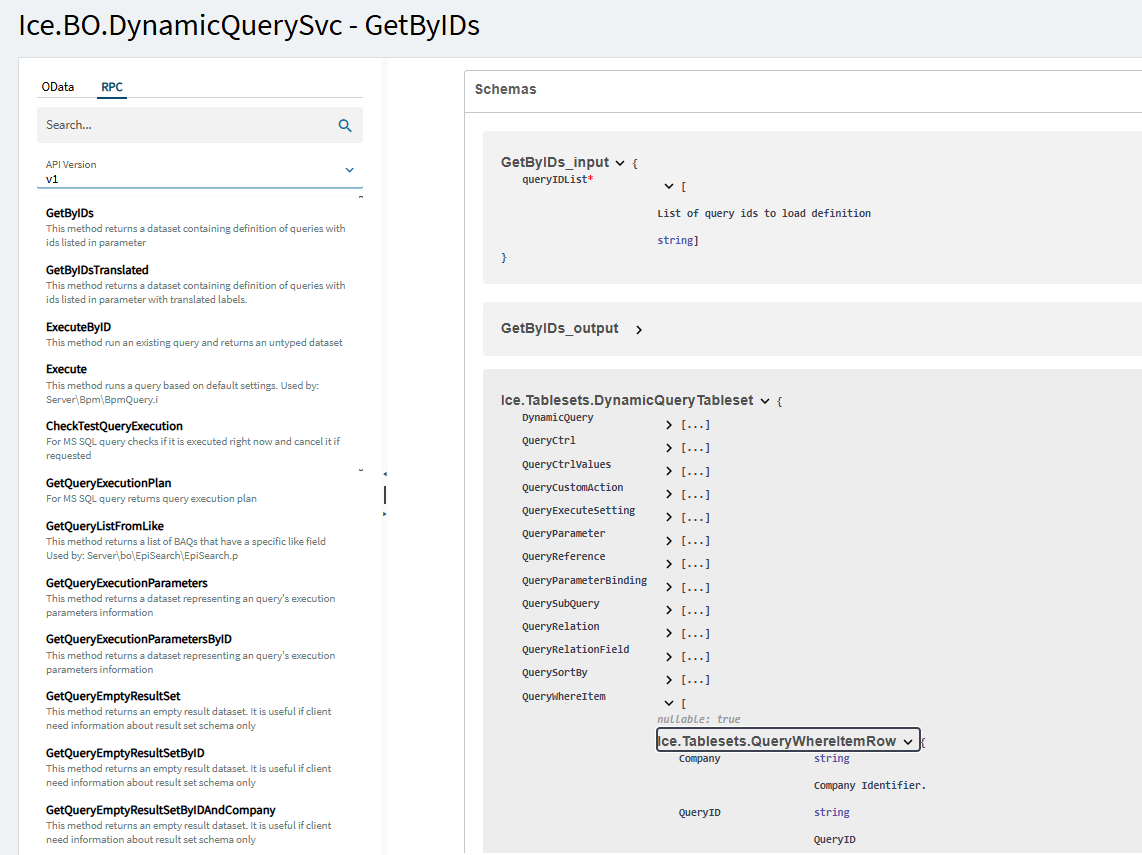Collapse the Ice.Tablesets.DynamicQueryTableset schema
1142x855 pixels.
click(x=765, y=401)
